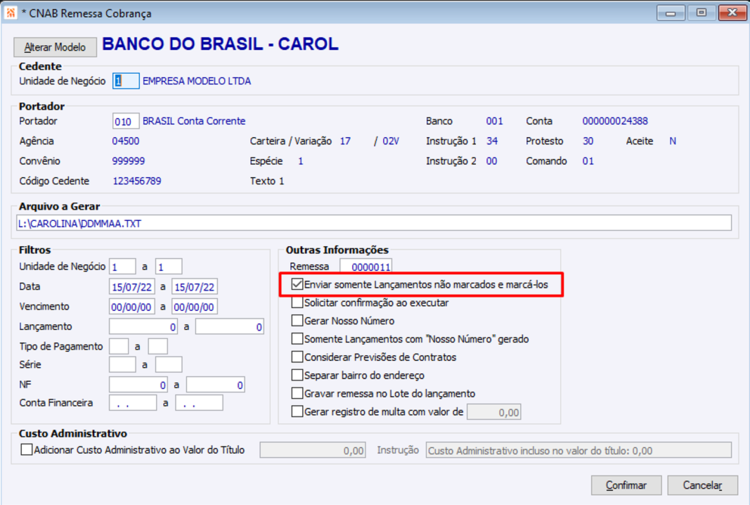
Task: Select the Portador code field
Action: pos(126,121)
